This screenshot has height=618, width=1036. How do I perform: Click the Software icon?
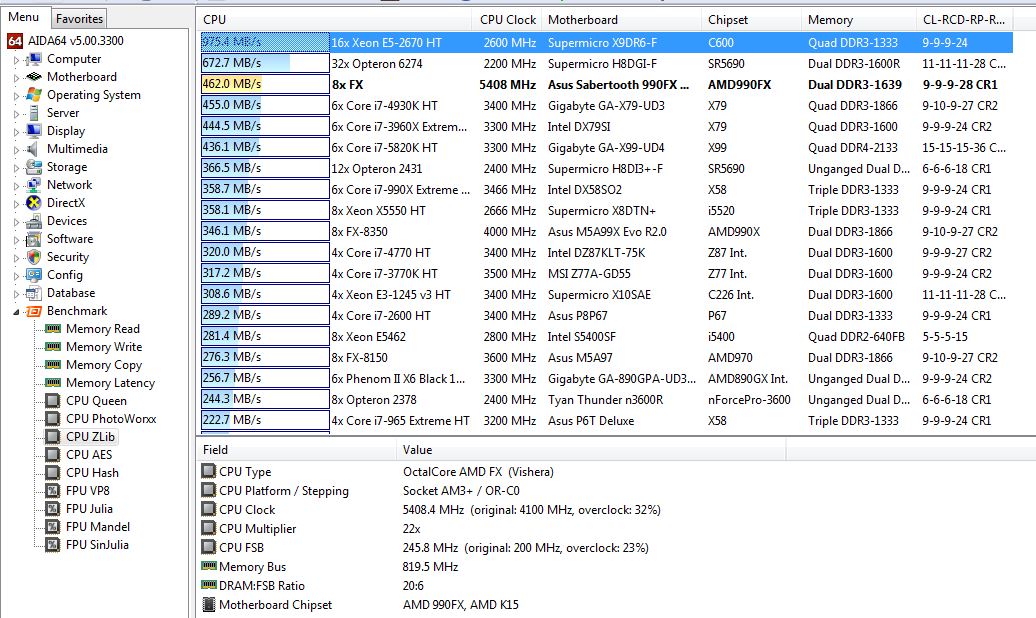point(34,239)
